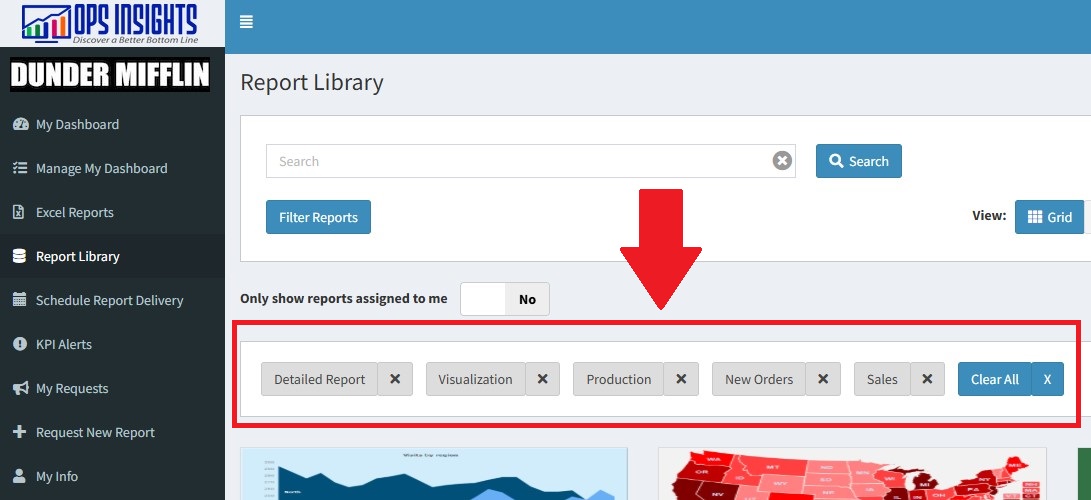1091x500 pixels.
Task: Remove the Sales filter
Action: 927,379
